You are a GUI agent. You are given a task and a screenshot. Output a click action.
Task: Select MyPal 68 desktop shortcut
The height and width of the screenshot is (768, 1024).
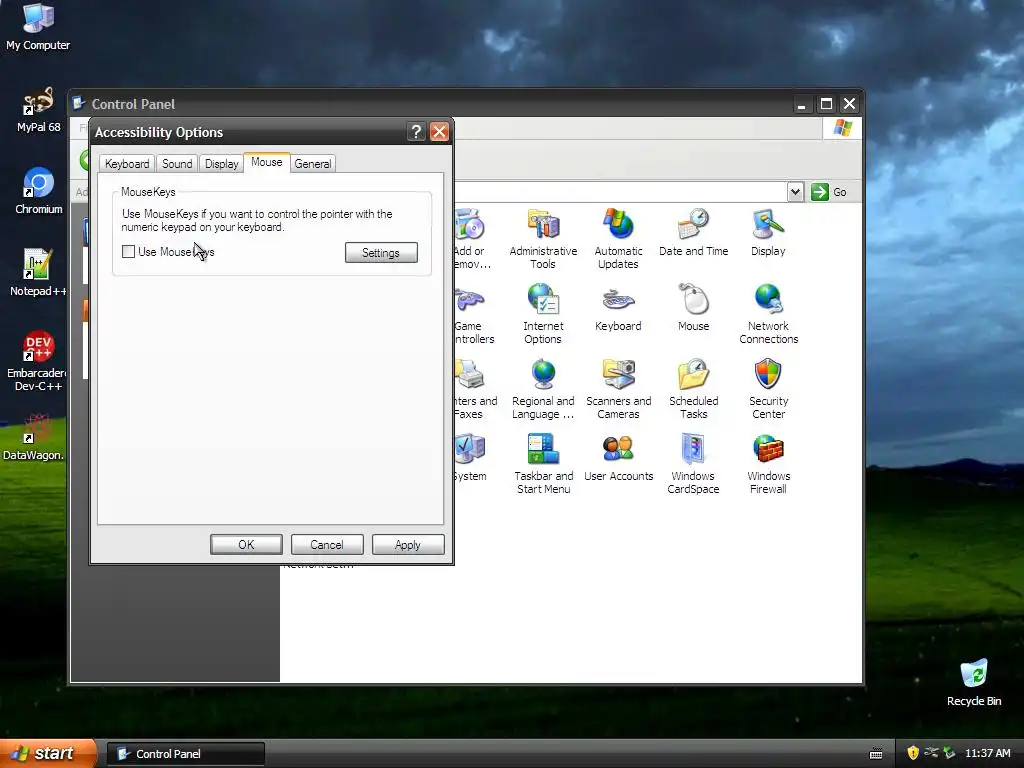click(x=38, y=110)
